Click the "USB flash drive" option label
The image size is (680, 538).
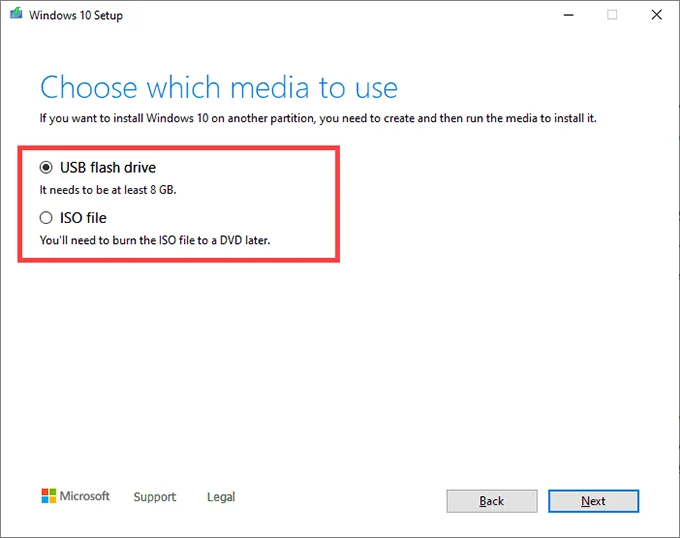(x=109, y=167)
